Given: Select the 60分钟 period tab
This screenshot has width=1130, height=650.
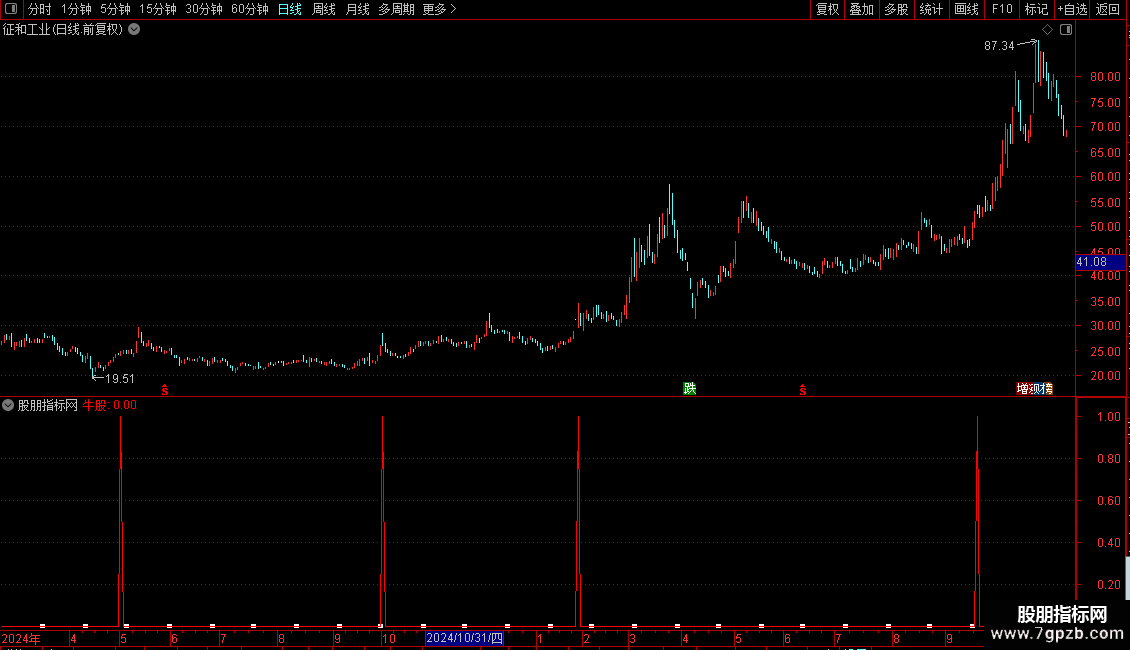Looking at the screenshot, I should pyautogui.click(x=249, y=9).
